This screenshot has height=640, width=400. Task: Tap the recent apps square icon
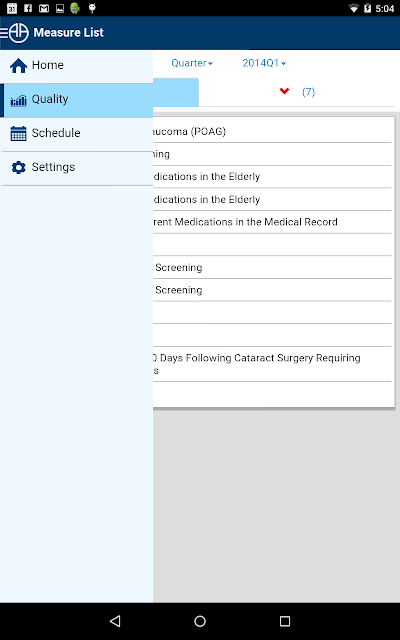pos(285,621)
